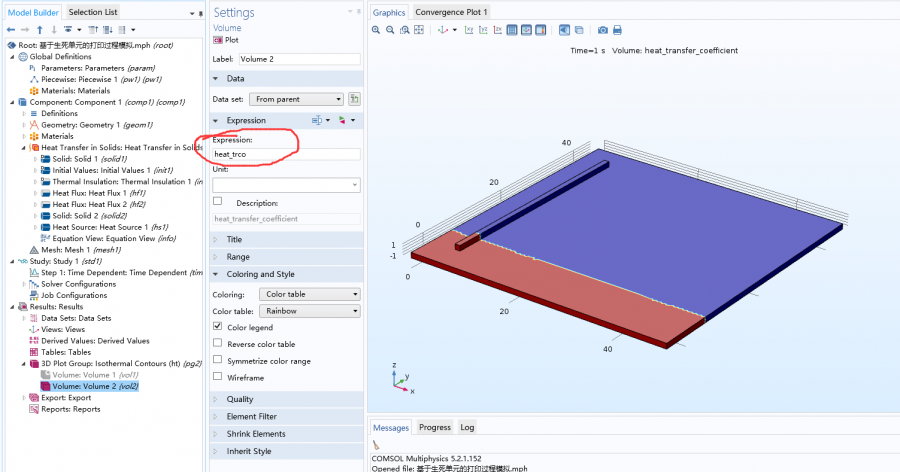900x472 pixels.
Task: Go back with the left arrow in Model Builder
Action: [11, 29]
